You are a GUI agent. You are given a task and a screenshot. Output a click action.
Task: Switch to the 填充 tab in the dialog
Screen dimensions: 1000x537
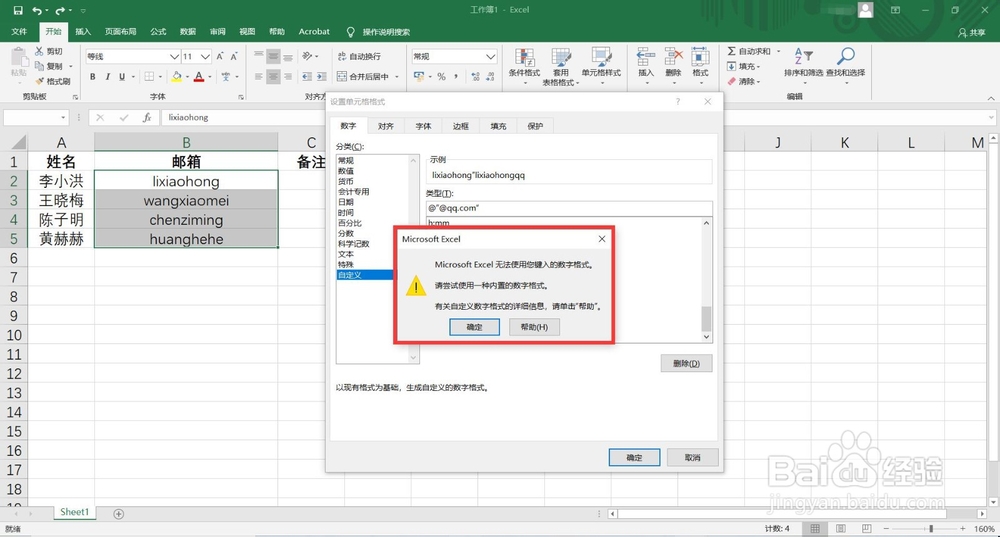tap(498, 126)
